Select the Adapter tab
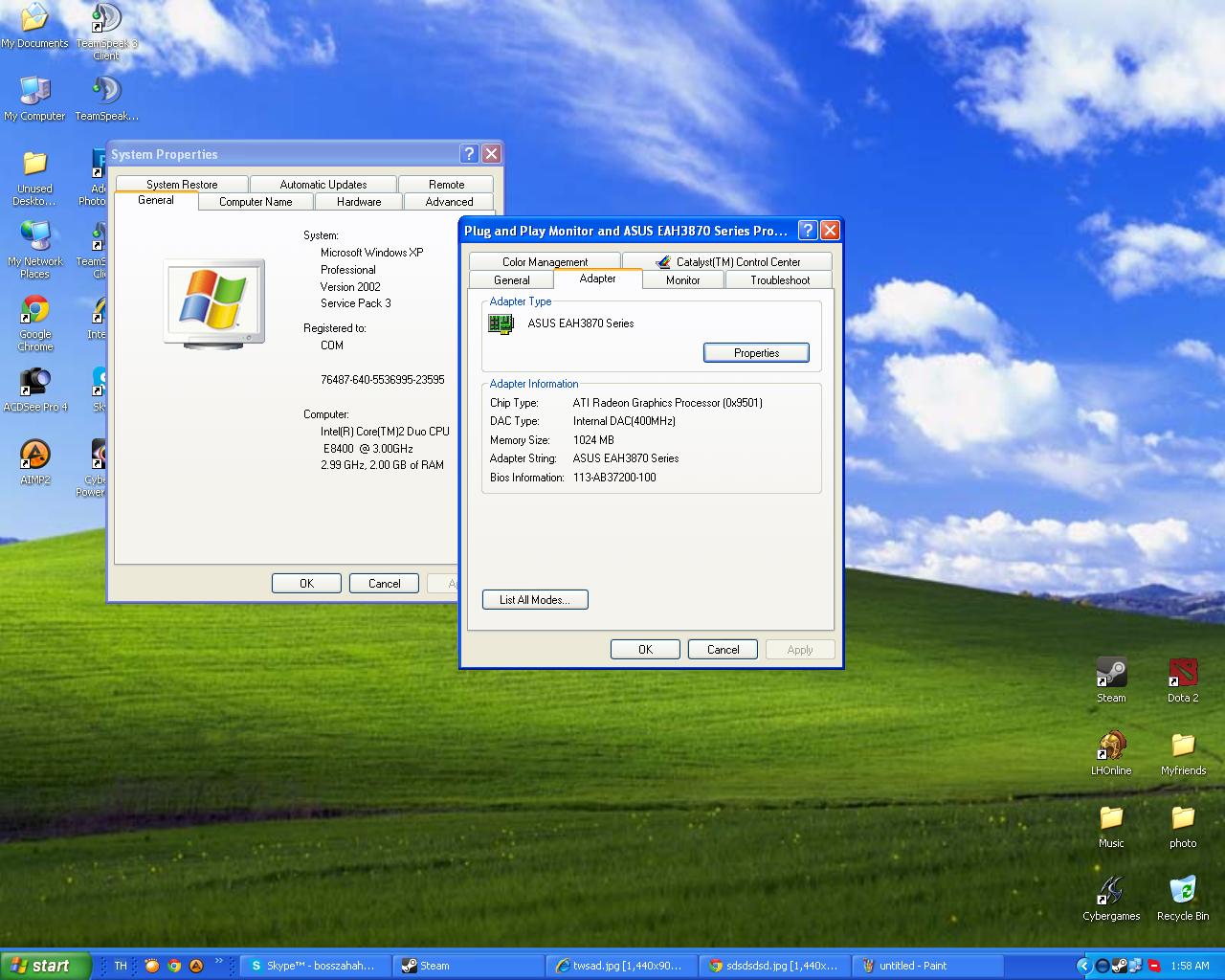Viewport: 1225px width, 980px height. [x=598, y=278]
